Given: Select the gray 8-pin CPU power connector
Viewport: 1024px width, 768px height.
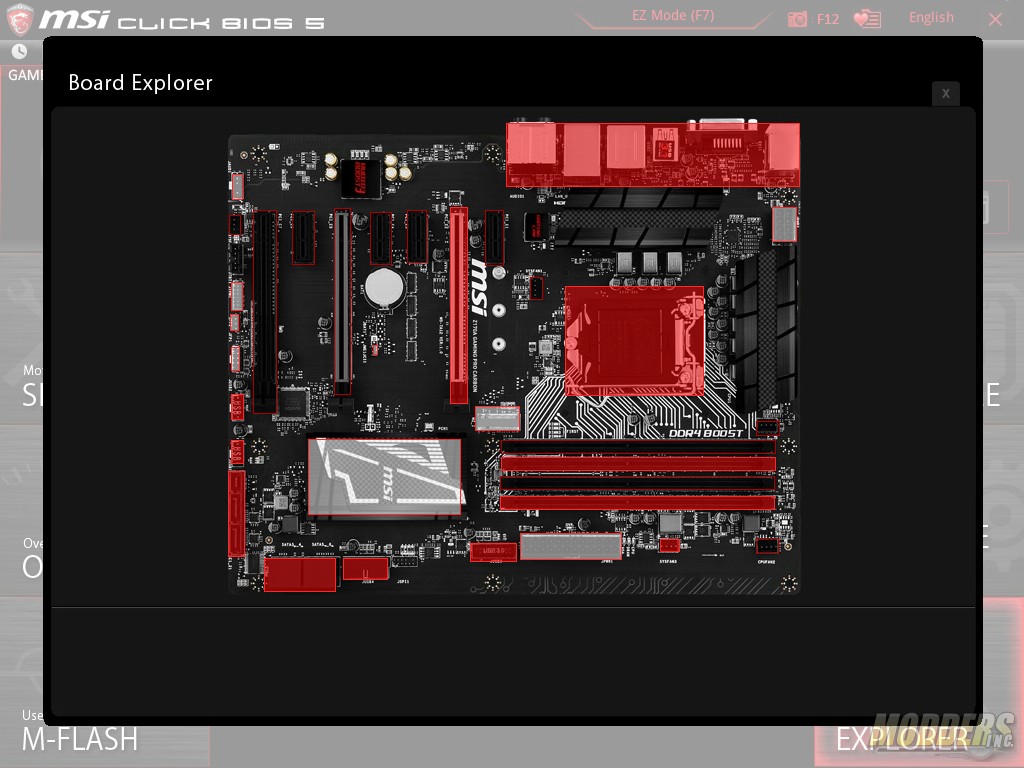Looking at the screenshot, I should tap(784, 224).
